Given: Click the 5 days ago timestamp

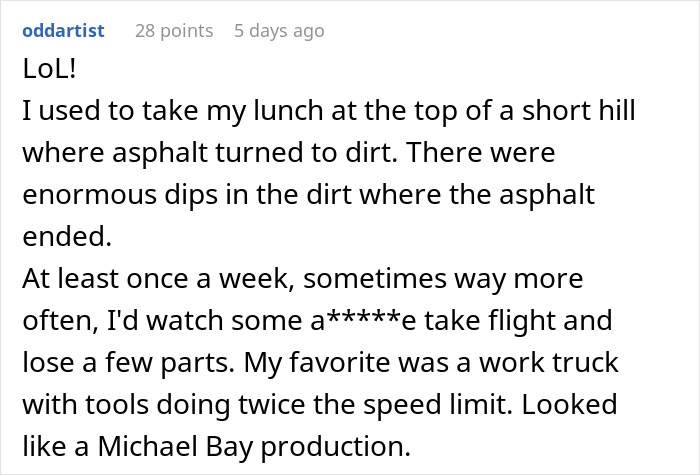Looking at the screenshot, I should 279,31.
